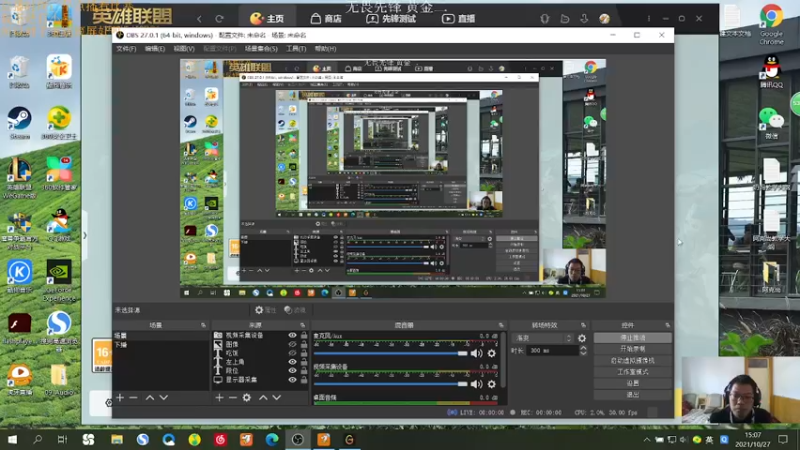Toggle the lock on 段位 source
This screenshot has width=800, height=450.
[x=304, y=371]
